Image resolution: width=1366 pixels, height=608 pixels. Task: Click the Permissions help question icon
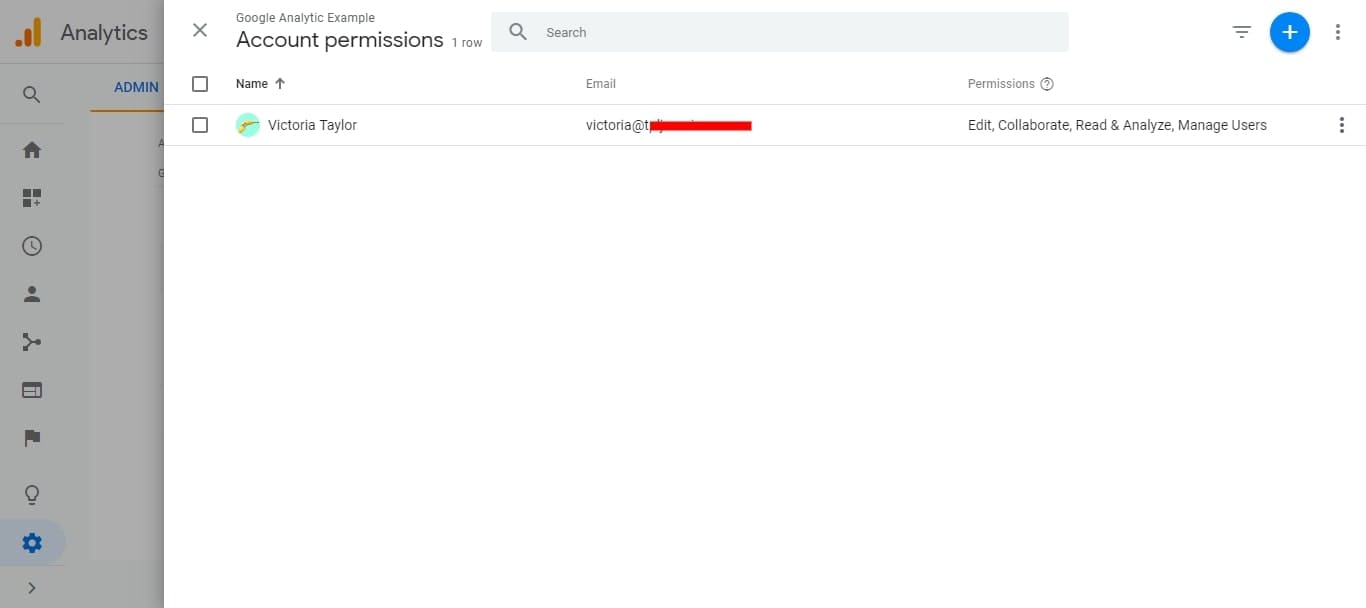coord(1047,84)
